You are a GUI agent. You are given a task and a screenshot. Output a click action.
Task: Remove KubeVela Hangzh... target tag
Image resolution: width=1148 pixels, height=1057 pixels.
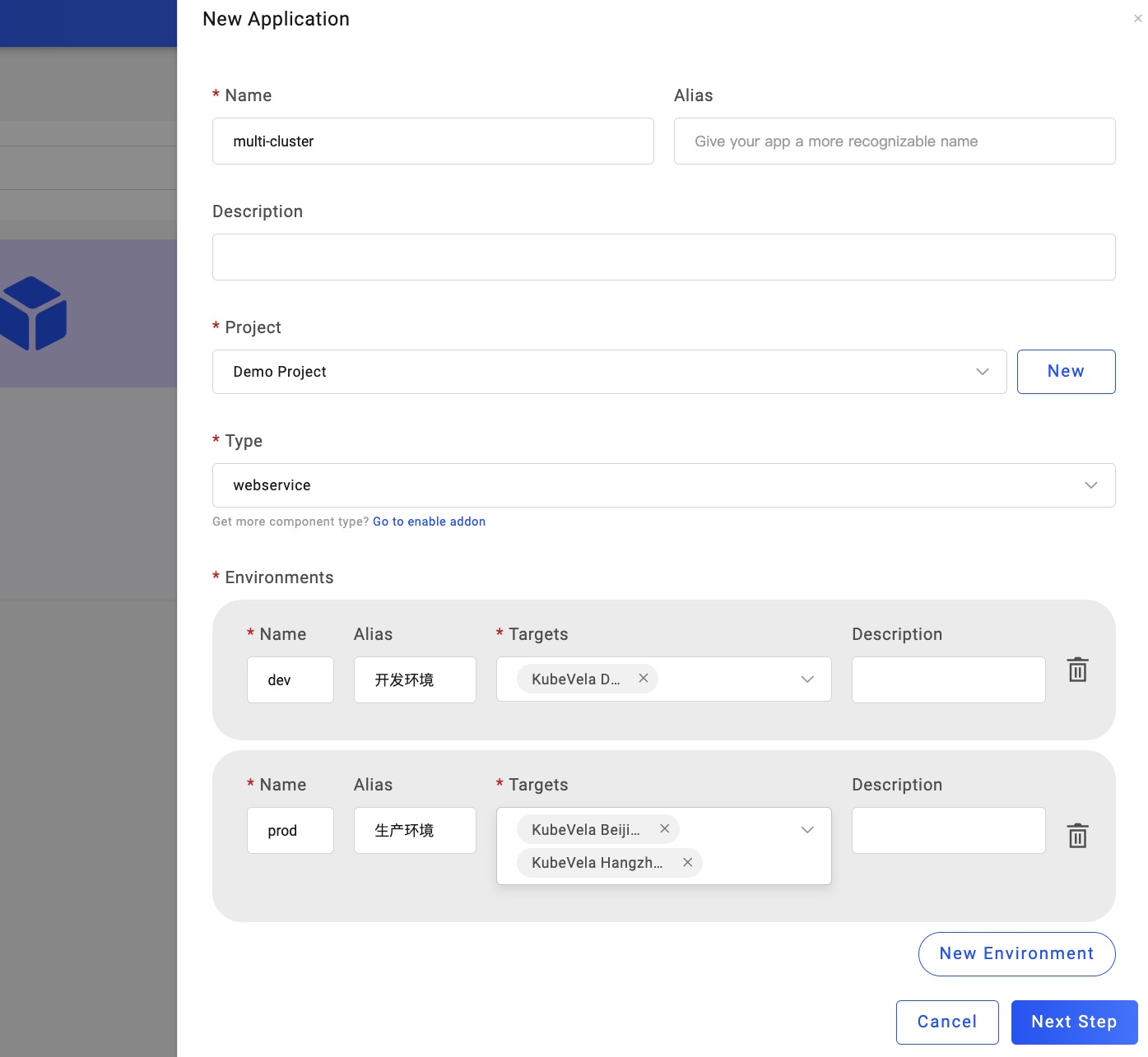tap(688, 862)
